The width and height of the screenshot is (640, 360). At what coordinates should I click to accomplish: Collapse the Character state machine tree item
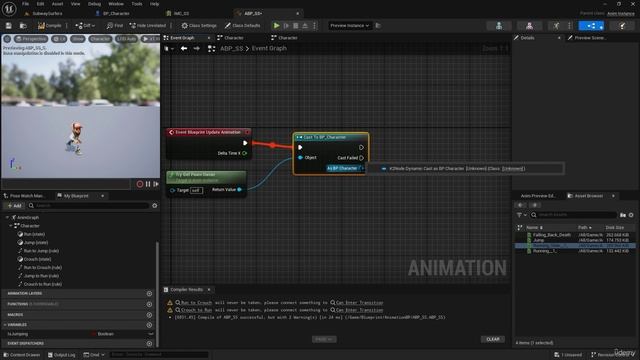tap(11, 226)
